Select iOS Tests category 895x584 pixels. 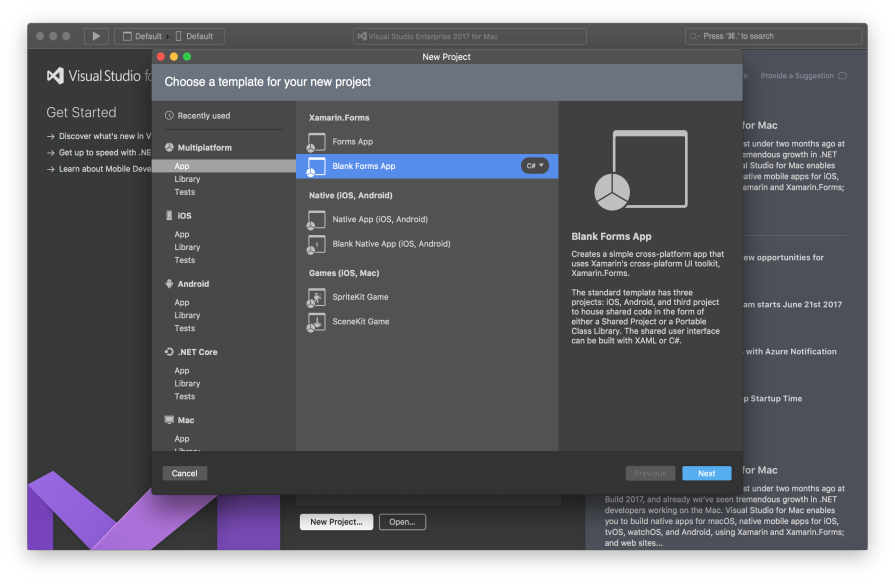click(x=184, y=260)
